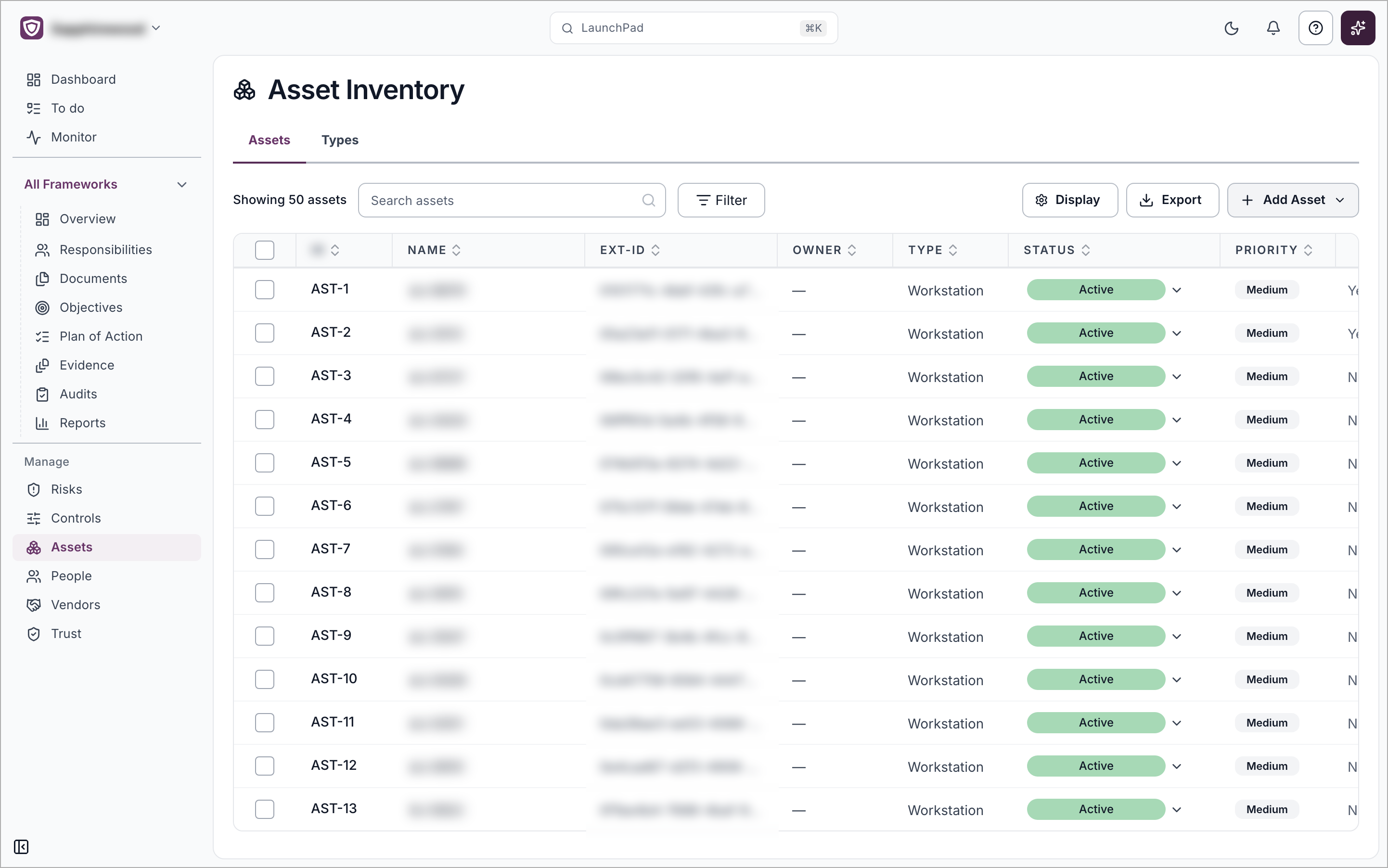Open Vendors under Manage
This screenshot has height=868, width=1388.
(107, 605)
